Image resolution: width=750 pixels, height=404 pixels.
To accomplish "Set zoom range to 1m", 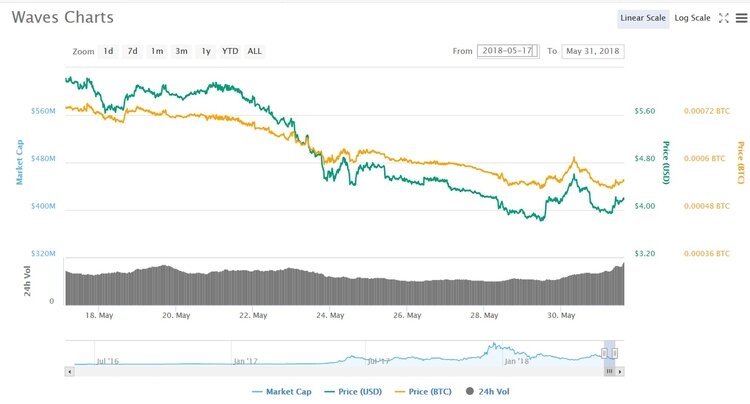I will tap(157, 51).
